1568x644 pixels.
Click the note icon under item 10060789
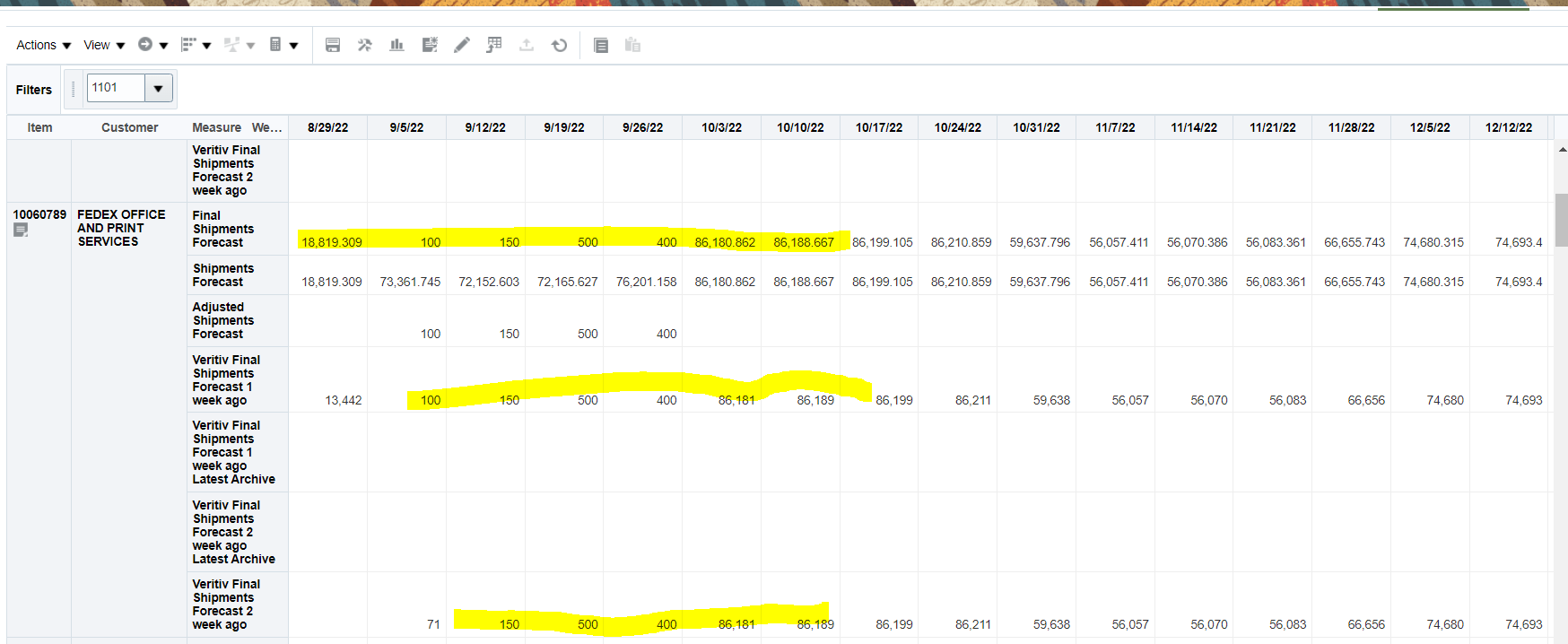pyautogui.click(x=21, y=231)
